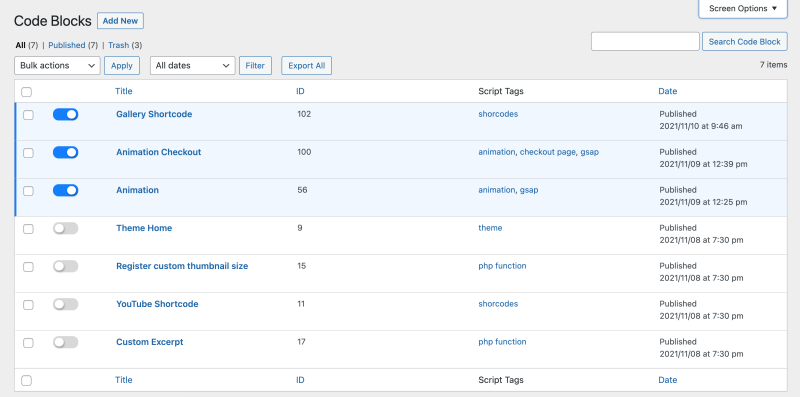The image size is (800, 397).
Task: Click the checkout page script tag
Action: coord(547,152)
